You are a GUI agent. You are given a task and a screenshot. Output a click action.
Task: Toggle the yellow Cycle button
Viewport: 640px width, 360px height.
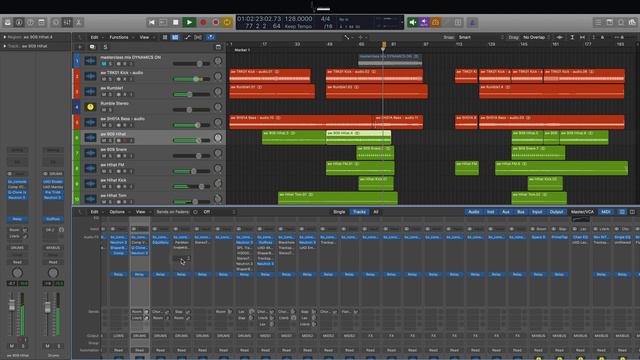(x=227, y=22)
